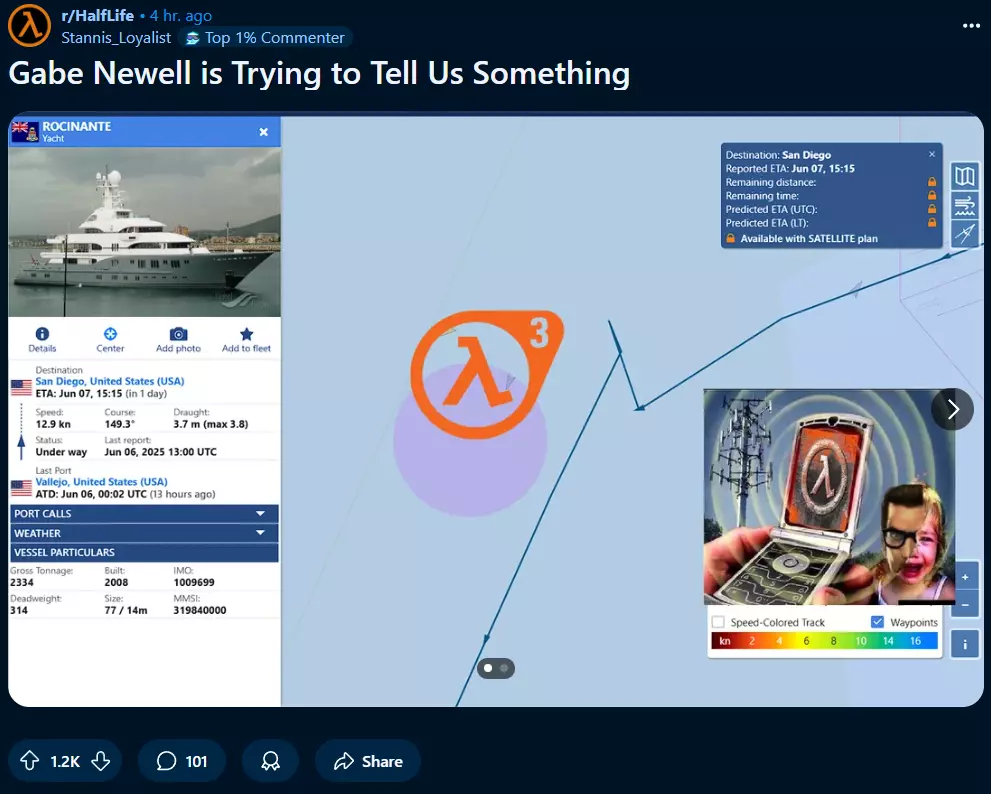
Task: Click the Top 1% Commenter badge
Action: [265, 38]
